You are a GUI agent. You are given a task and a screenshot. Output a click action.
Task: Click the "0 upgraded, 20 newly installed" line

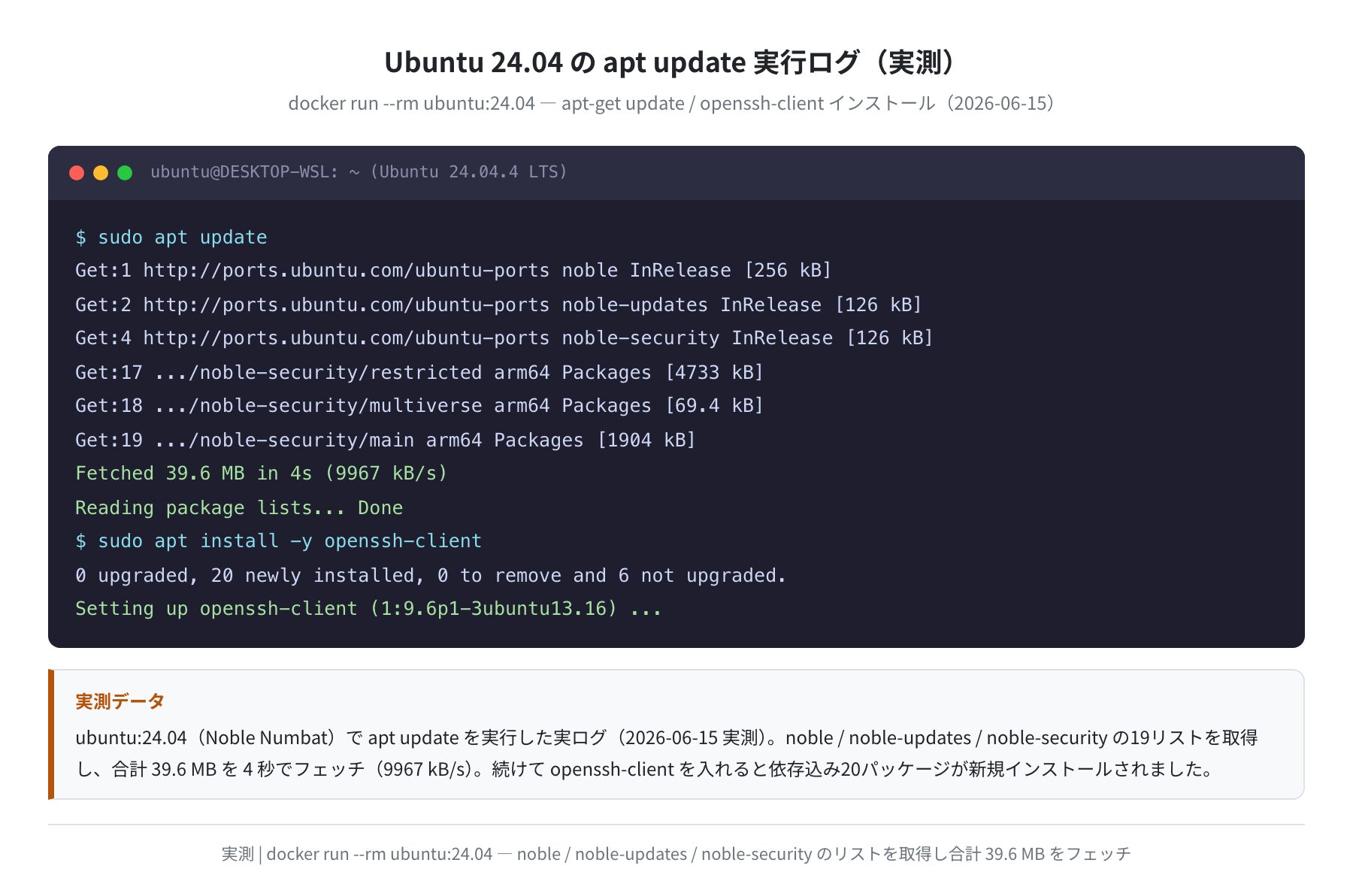[x=431, y=575]
